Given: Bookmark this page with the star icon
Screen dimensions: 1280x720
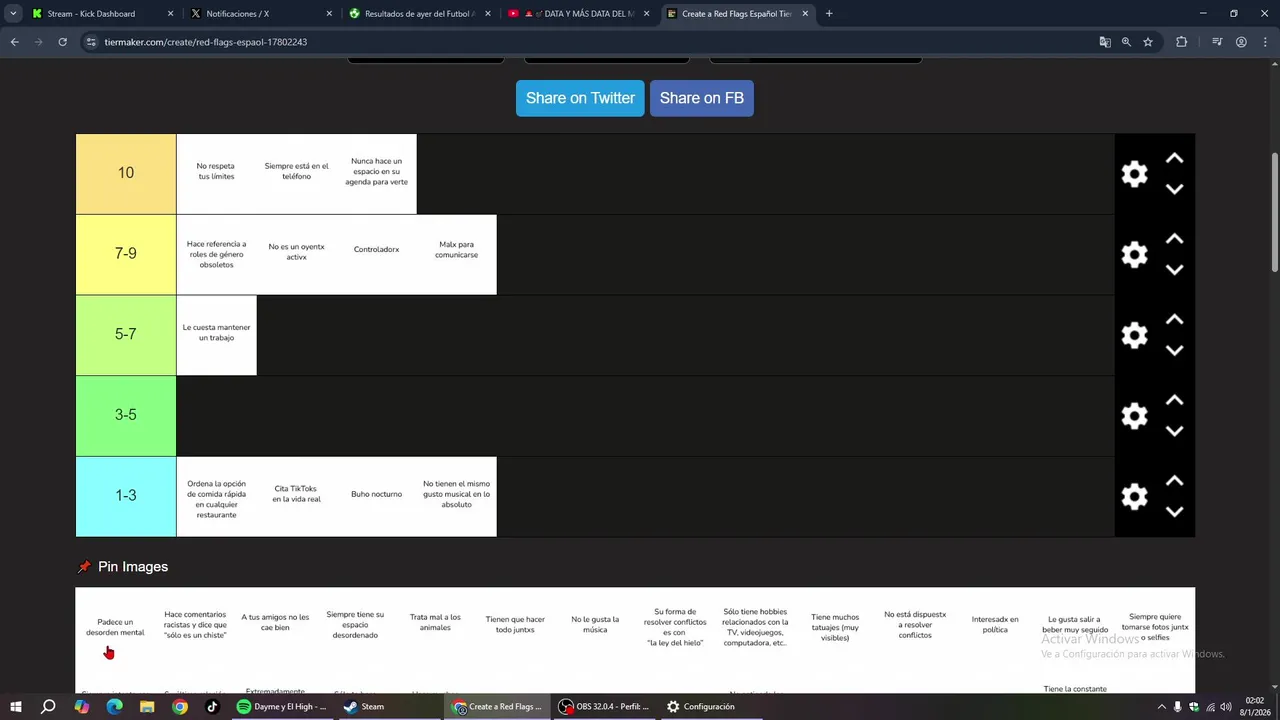Looking at the screenshot, I should tap(1148, 42).
